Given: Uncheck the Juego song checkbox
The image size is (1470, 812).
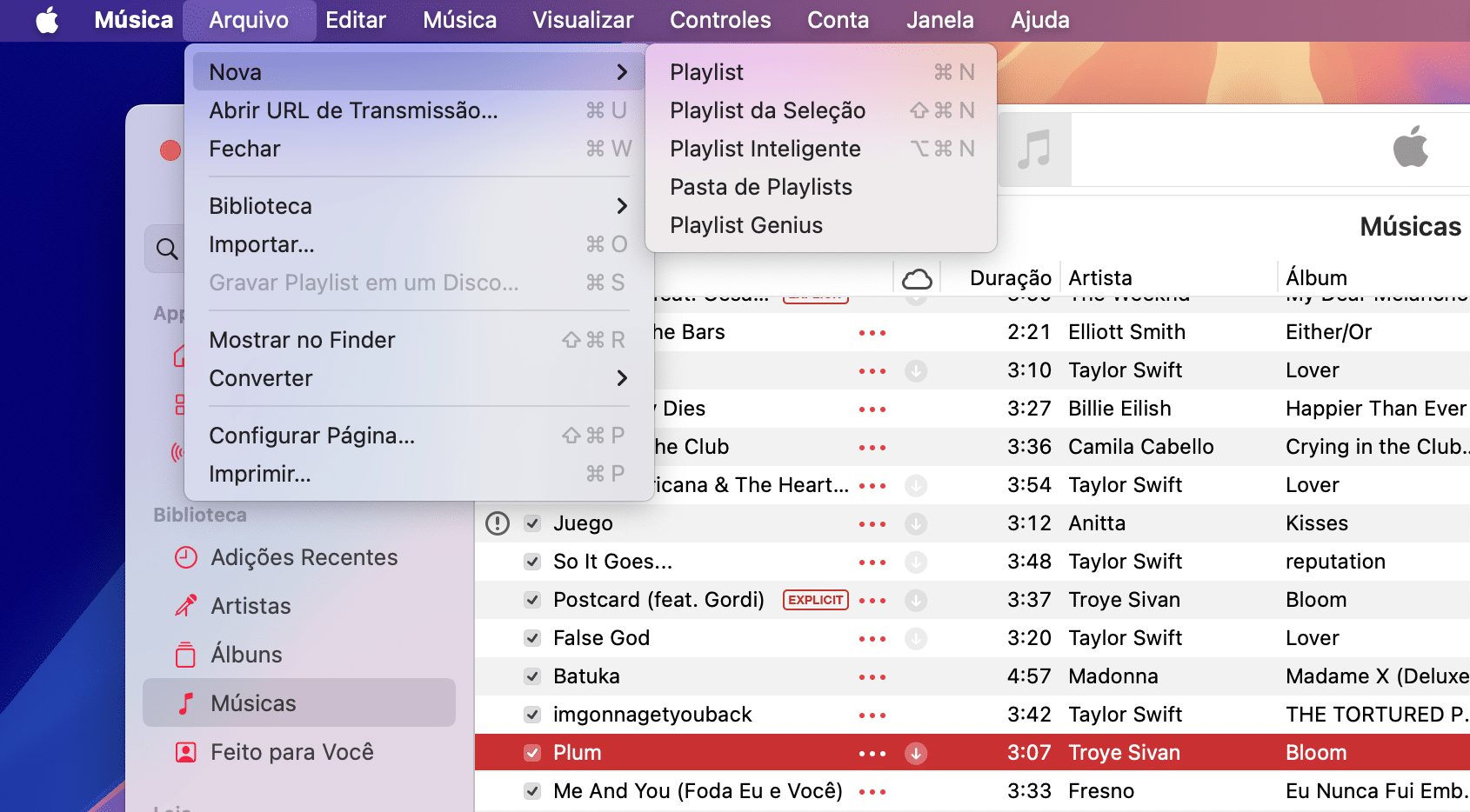Looking at the screenshot, I should pos(532,523).
